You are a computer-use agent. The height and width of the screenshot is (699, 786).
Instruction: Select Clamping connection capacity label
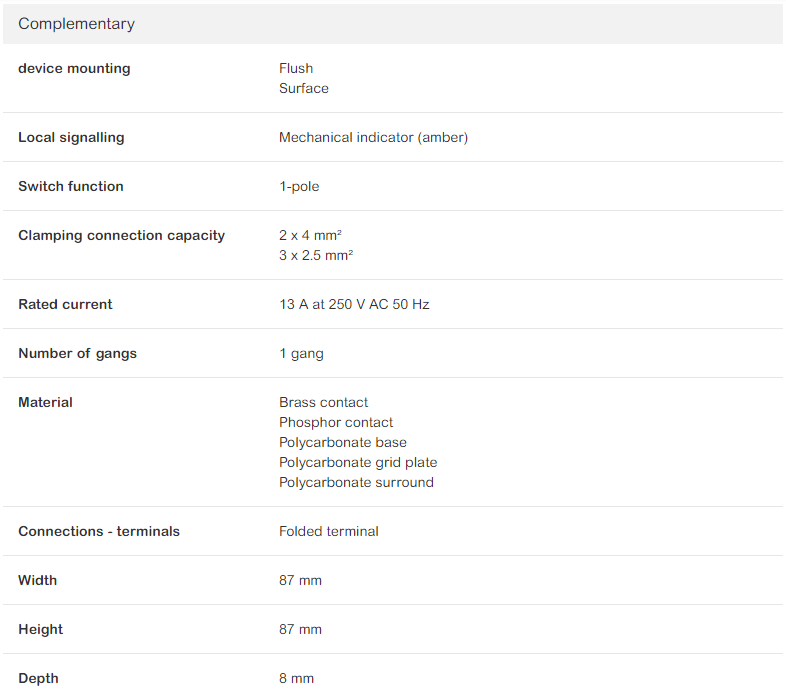[x=121, y=236]
